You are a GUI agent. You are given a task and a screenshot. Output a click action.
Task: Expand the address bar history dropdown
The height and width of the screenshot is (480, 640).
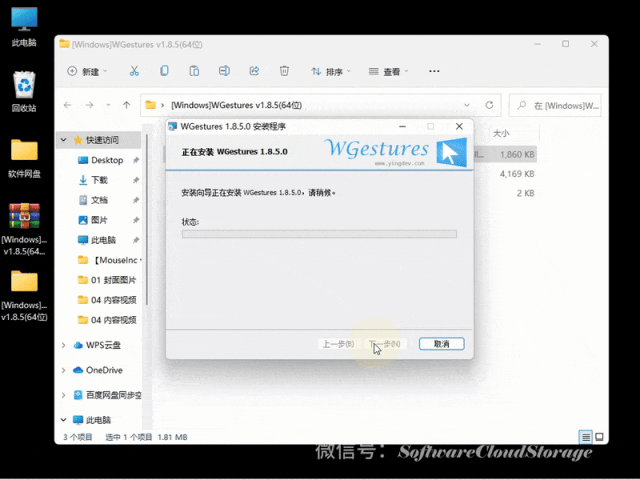pos(467,105)
